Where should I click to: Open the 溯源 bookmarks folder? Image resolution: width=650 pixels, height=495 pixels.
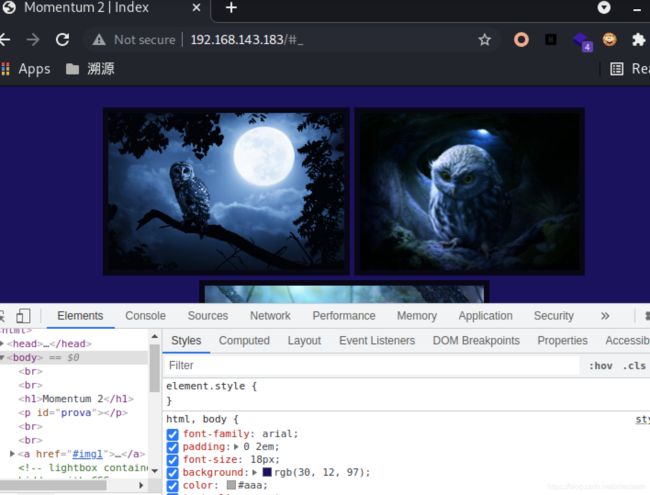pyautogui.click(x=90, y=69)
